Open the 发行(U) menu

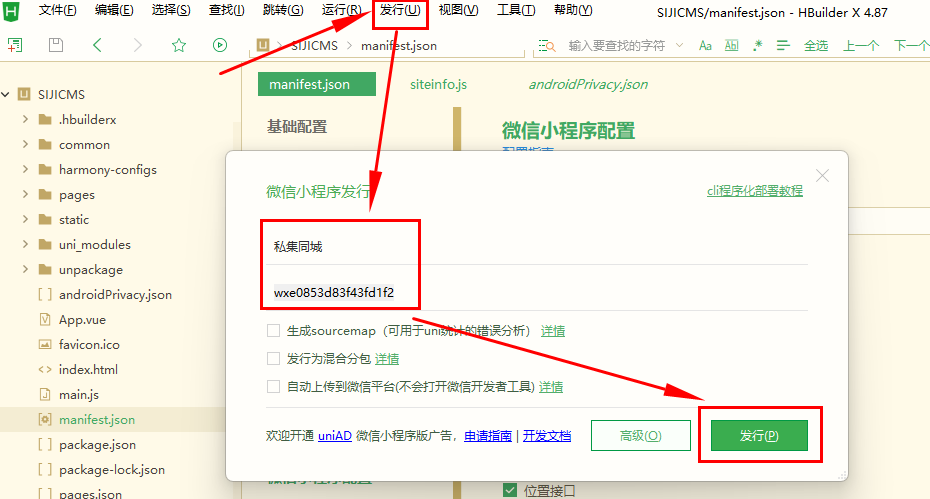(x=400, y=10)
